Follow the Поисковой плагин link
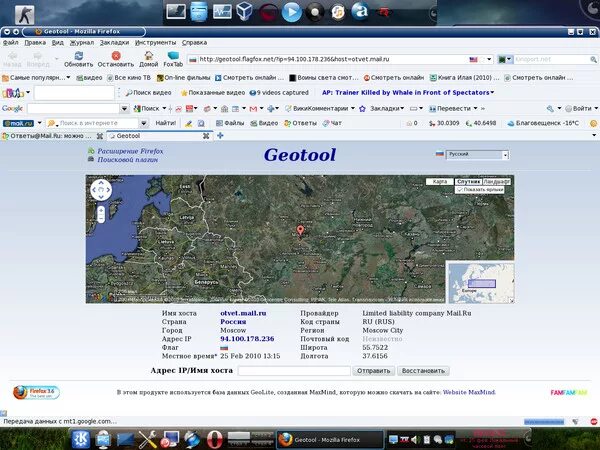The width and height of the screenshot is (600, 450). [x=127, y=160]
